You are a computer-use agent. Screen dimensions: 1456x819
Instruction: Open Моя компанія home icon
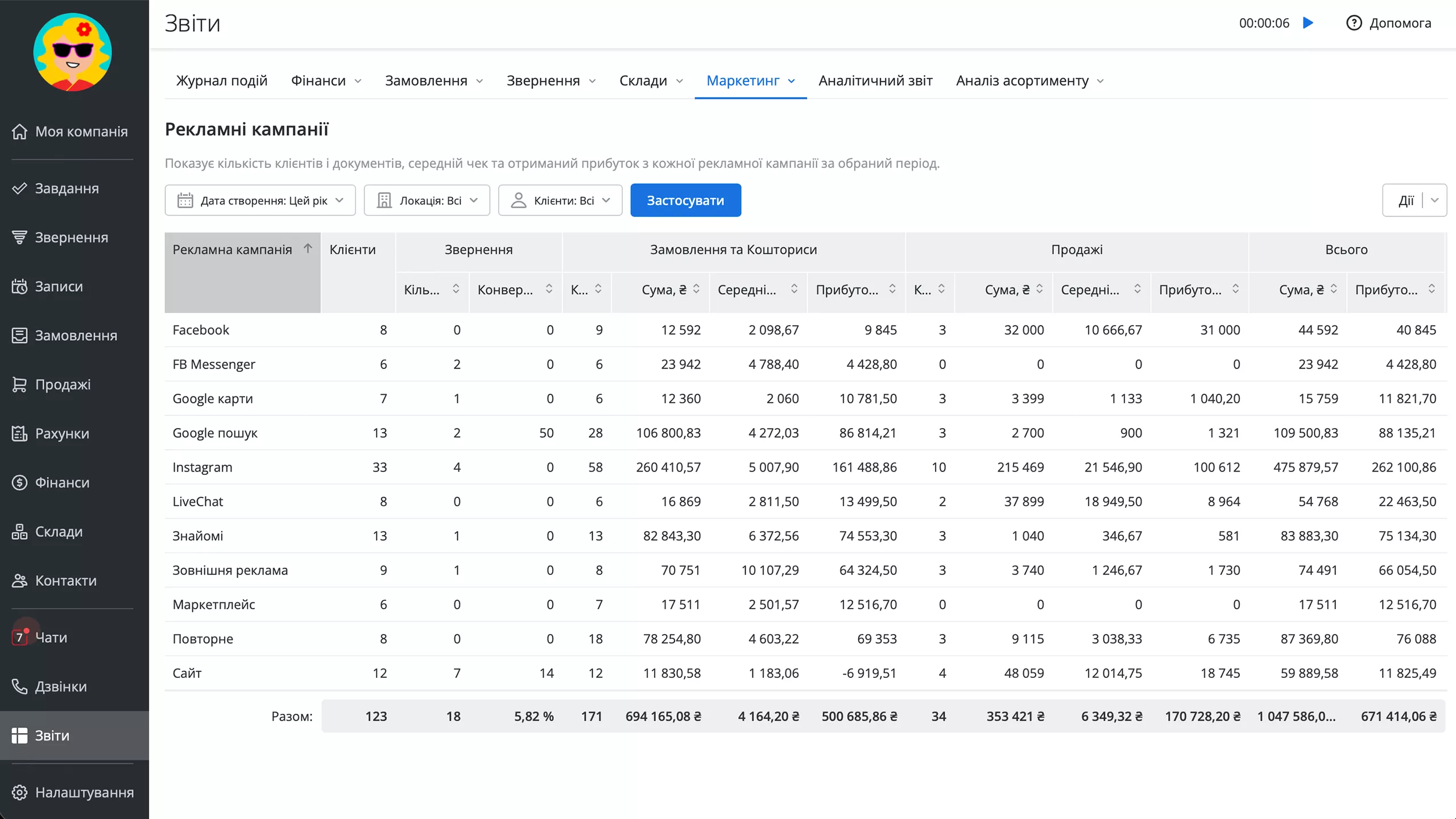(x=19, y=131)
